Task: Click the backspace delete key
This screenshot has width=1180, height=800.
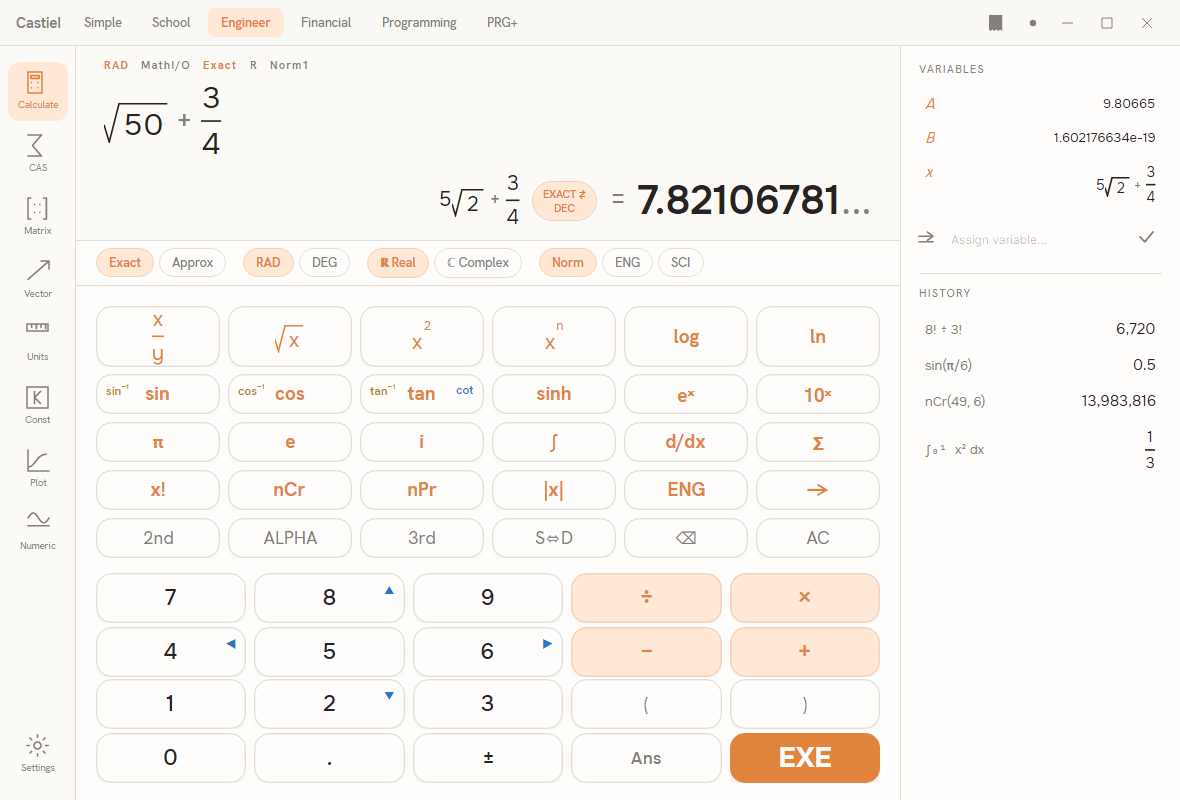Action: (x=686, y=538)
